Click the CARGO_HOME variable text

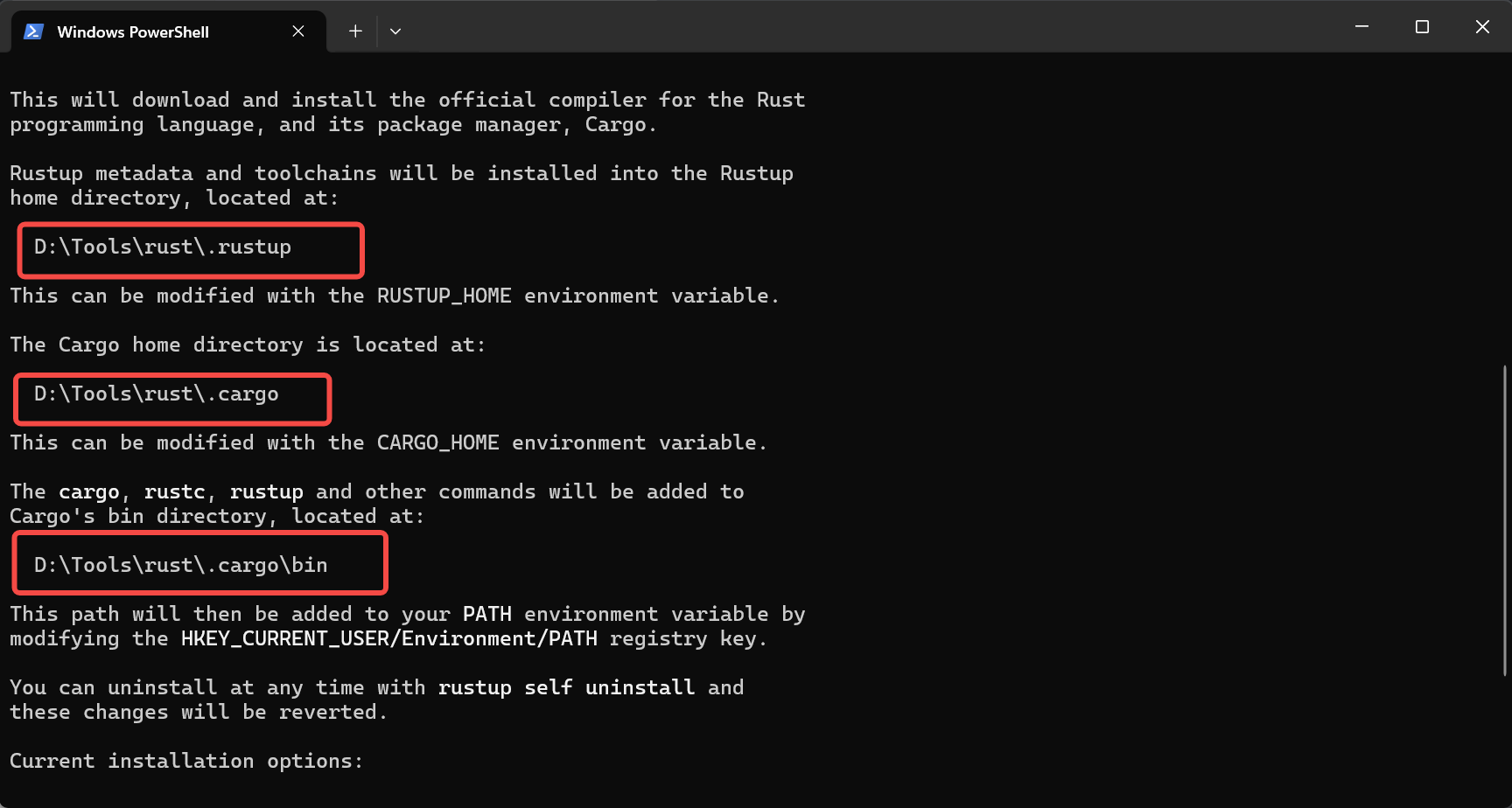pyautogui.click(x=438, y=443)
